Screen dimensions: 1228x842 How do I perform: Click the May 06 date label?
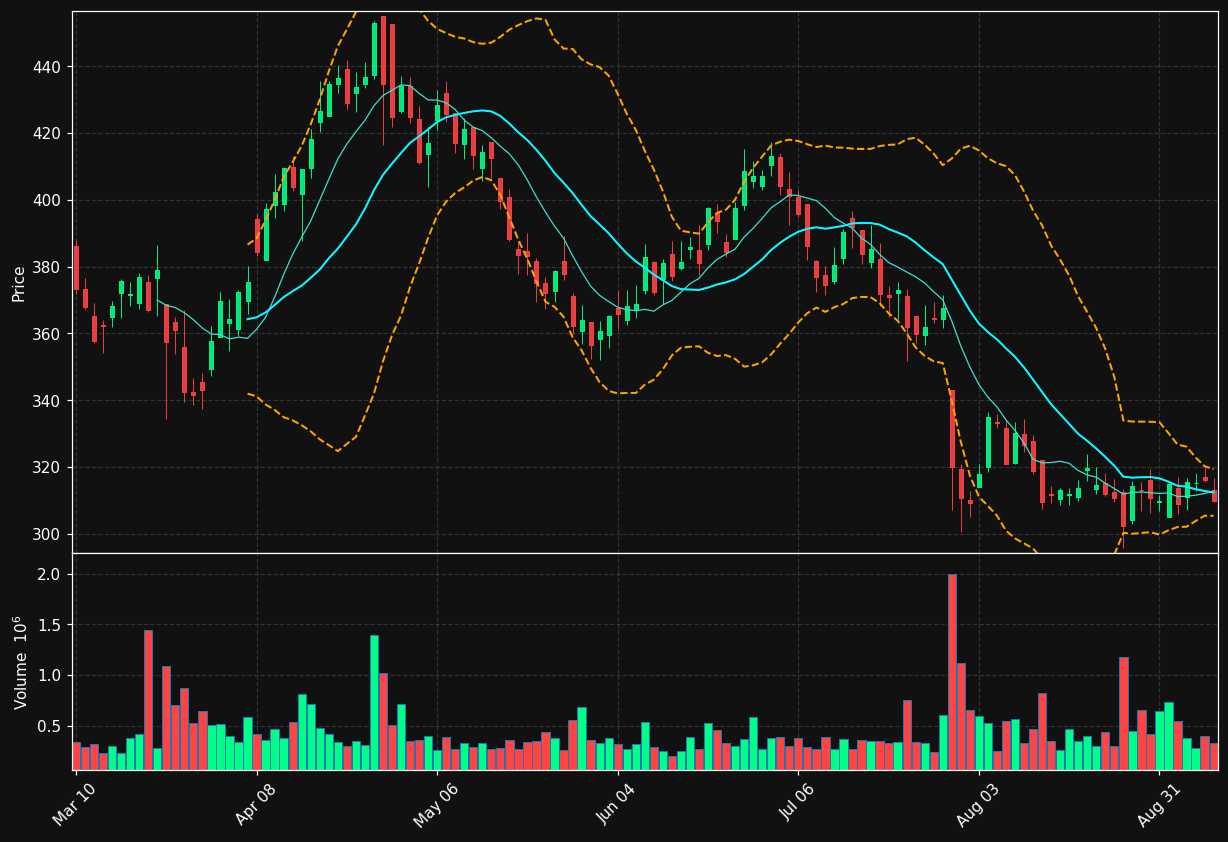436,805
